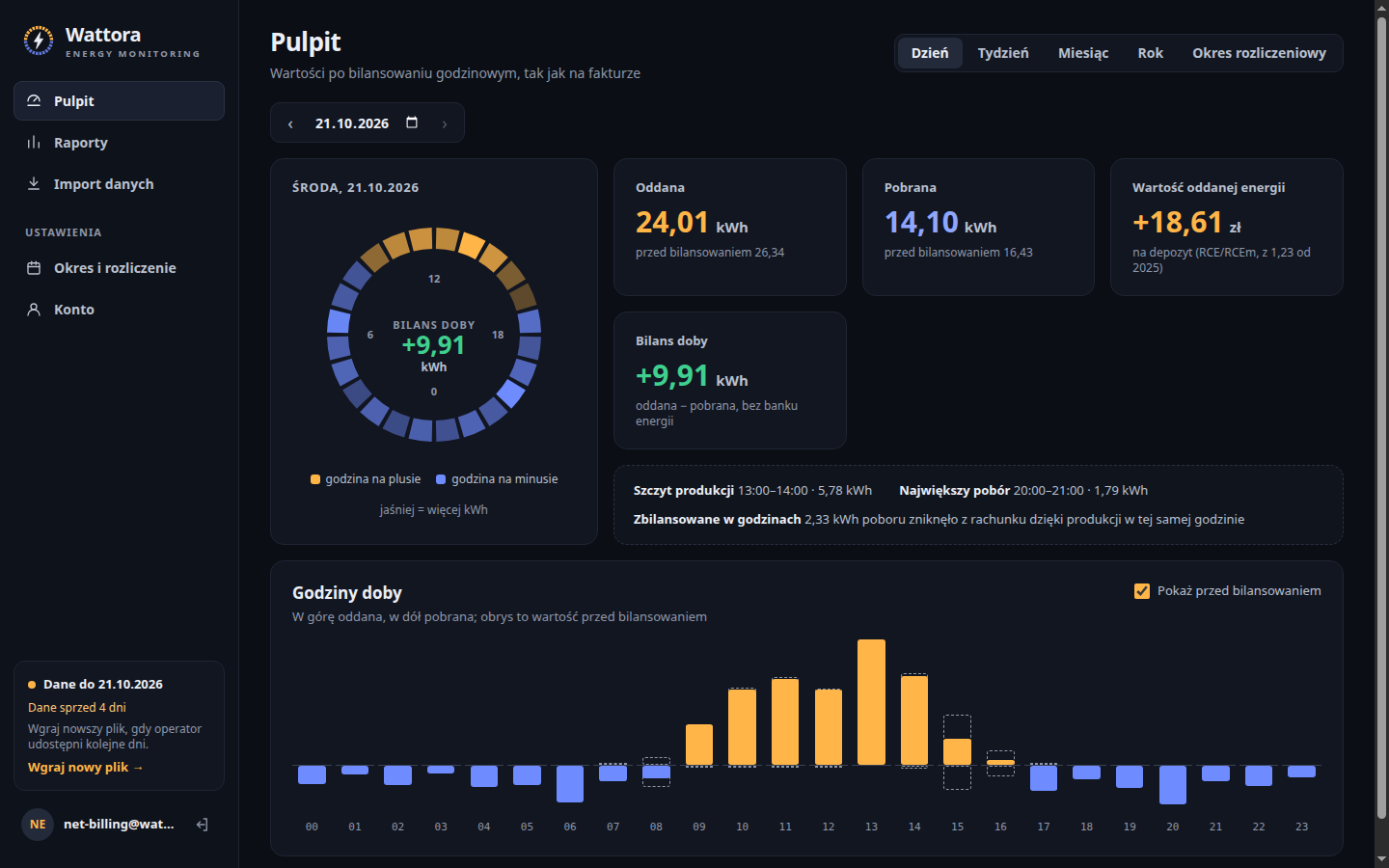Click the Oddana 24,01 kWh value
Screen dimensions: 1389x868
[x=692, y=223]
